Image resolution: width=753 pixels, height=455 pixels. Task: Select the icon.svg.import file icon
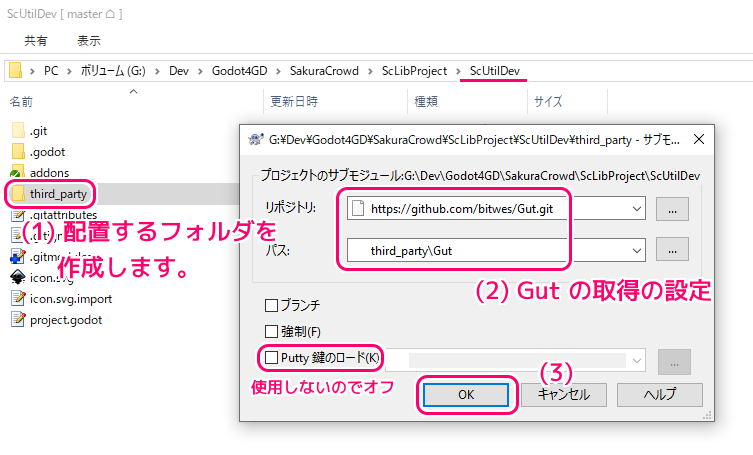coord(18,299)
